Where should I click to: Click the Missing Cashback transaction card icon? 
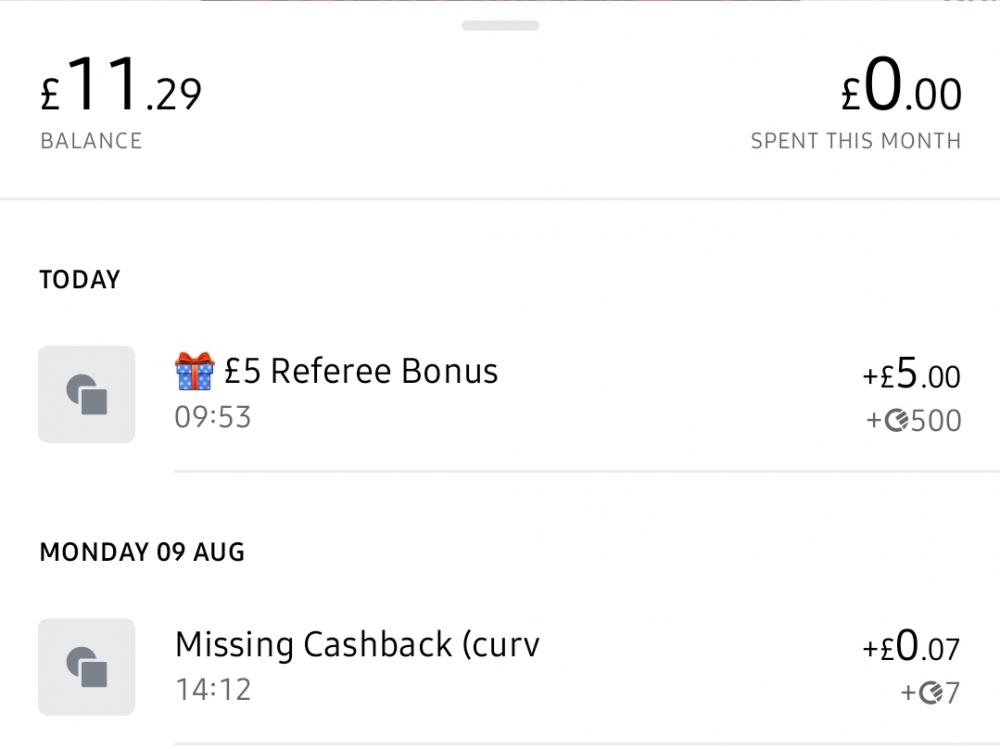pyautogui.click(x=87, y=666)
